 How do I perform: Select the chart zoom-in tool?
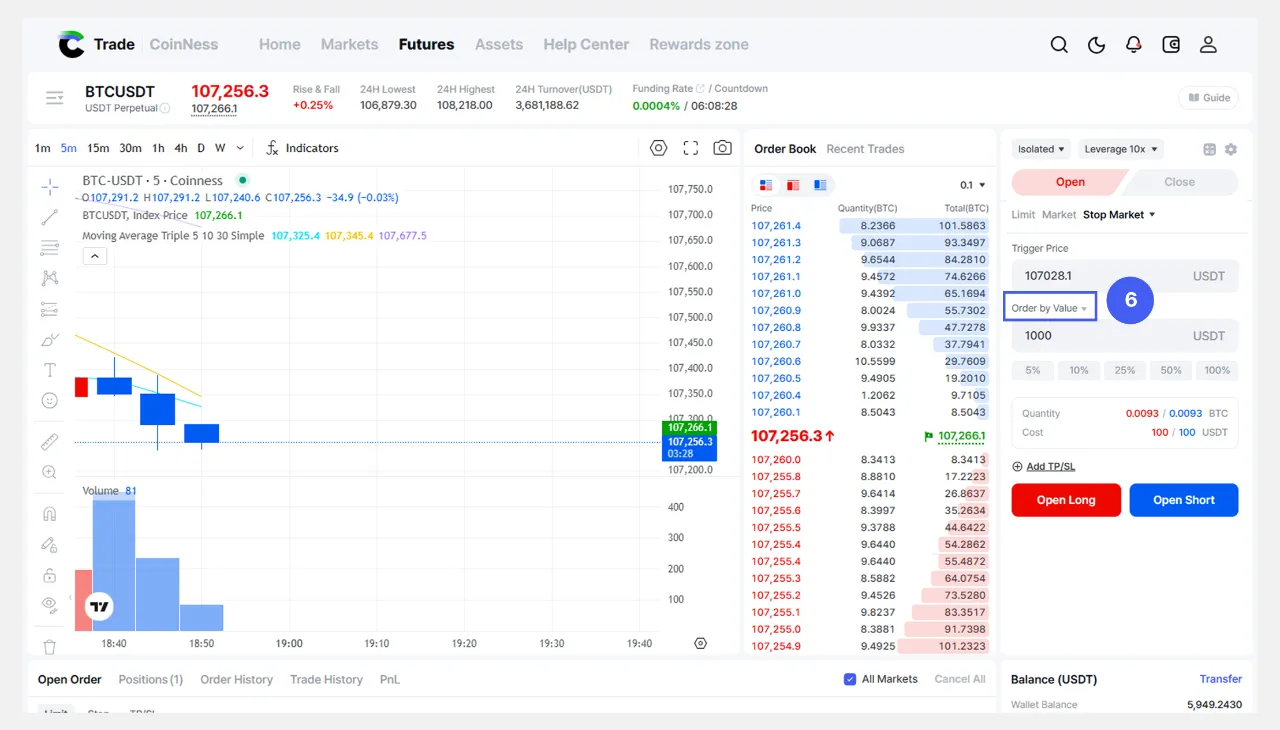click(50, 472)
